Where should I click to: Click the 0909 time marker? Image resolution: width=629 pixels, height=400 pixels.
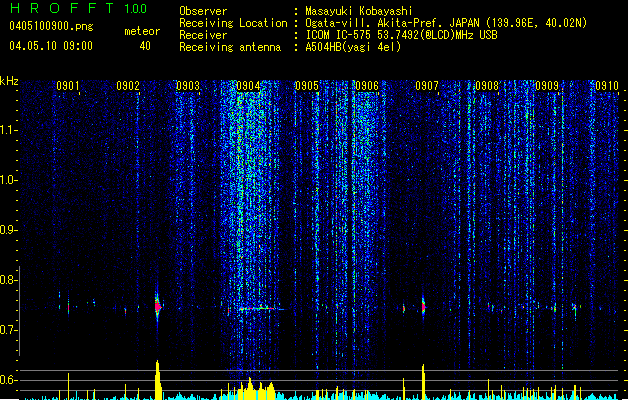pos(547,85)
